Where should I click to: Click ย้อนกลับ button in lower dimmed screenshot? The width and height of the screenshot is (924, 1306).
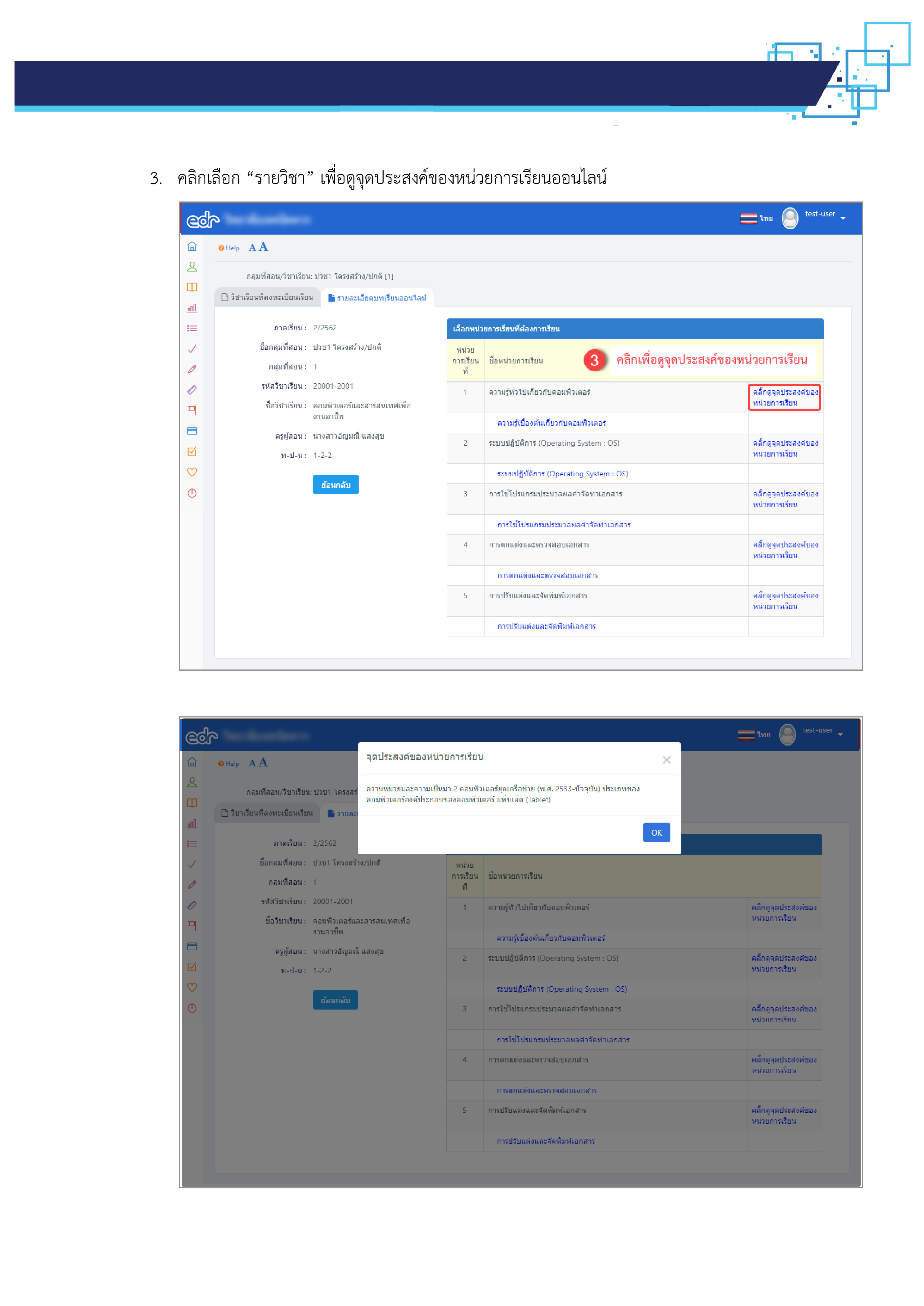(336, 1000)
